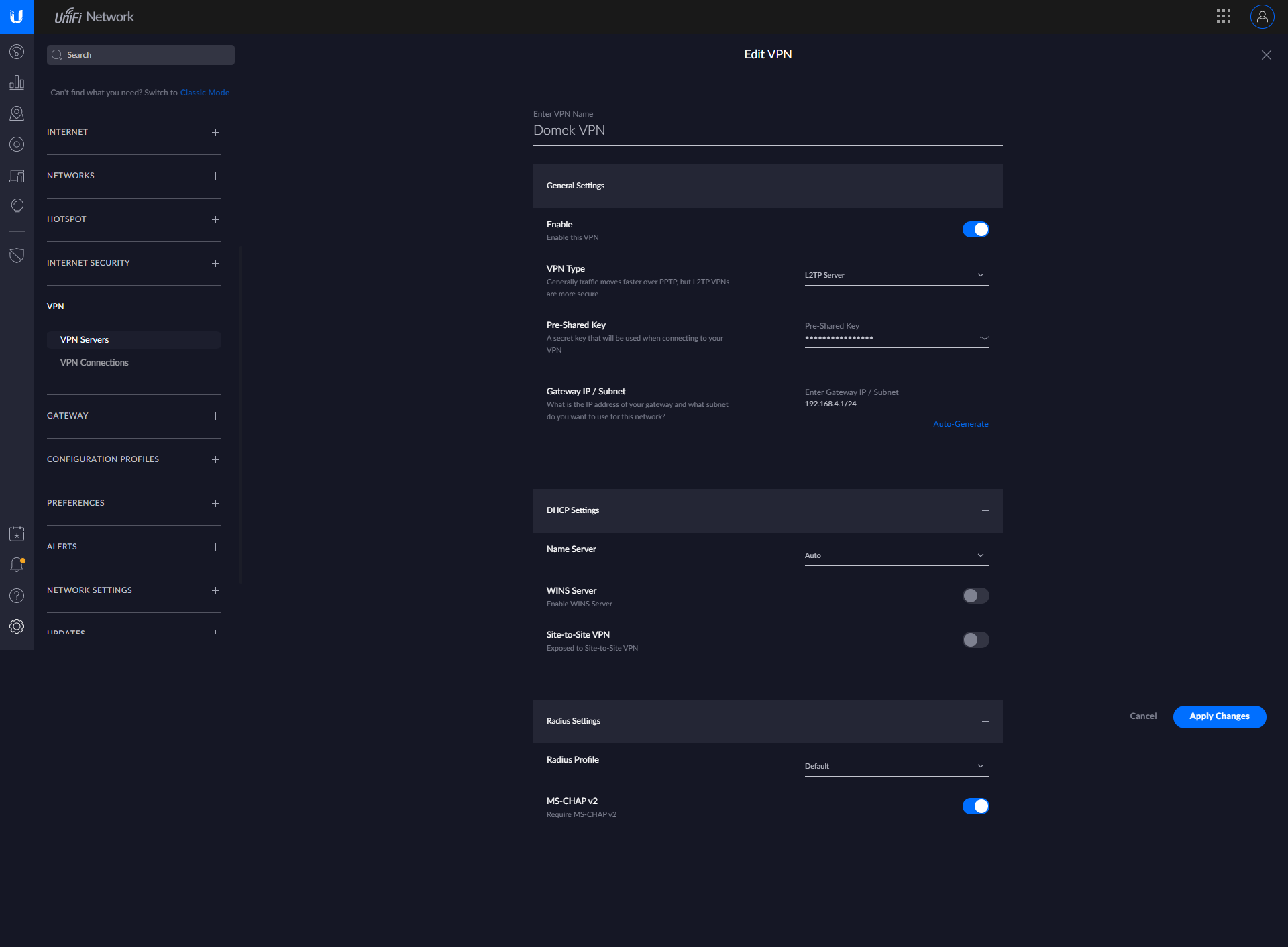The height and width of the screenshot is (947, 1288).
Task: Select VPN Connections menu item
Action: 95,362
